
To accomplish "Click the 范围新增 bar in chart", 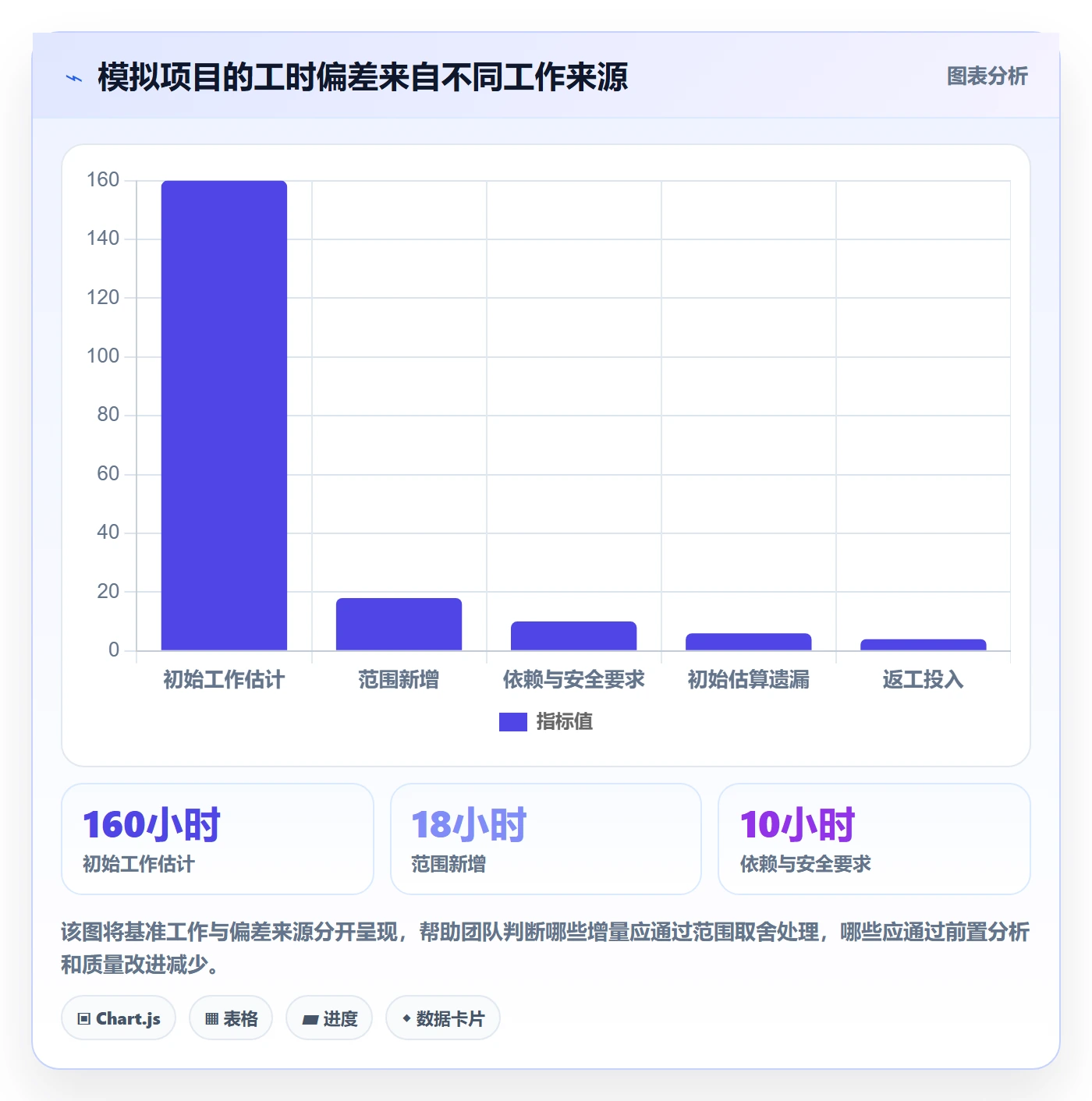I will point(399,624).
